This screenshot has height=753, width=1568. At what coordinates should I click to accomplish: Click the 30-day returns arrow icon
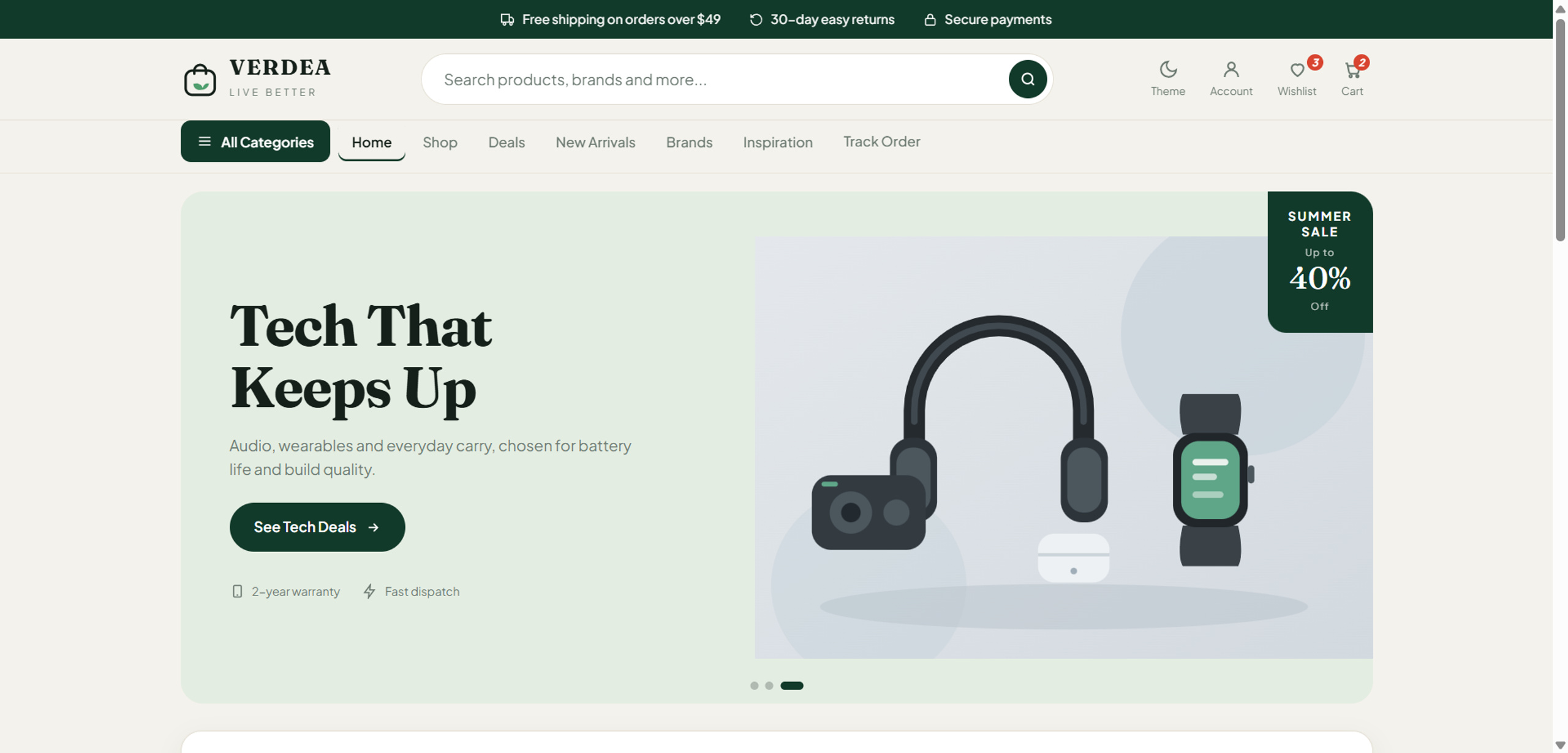(755, 20)
